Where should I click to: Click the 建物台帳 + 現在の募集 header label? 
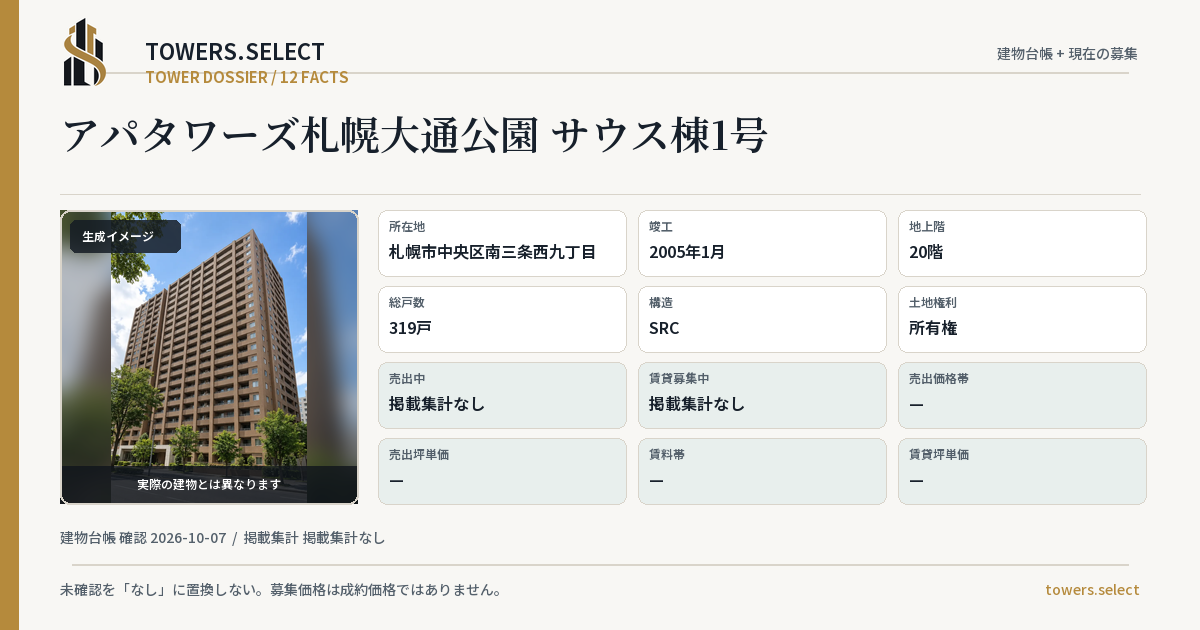[x=1067, y=53]
